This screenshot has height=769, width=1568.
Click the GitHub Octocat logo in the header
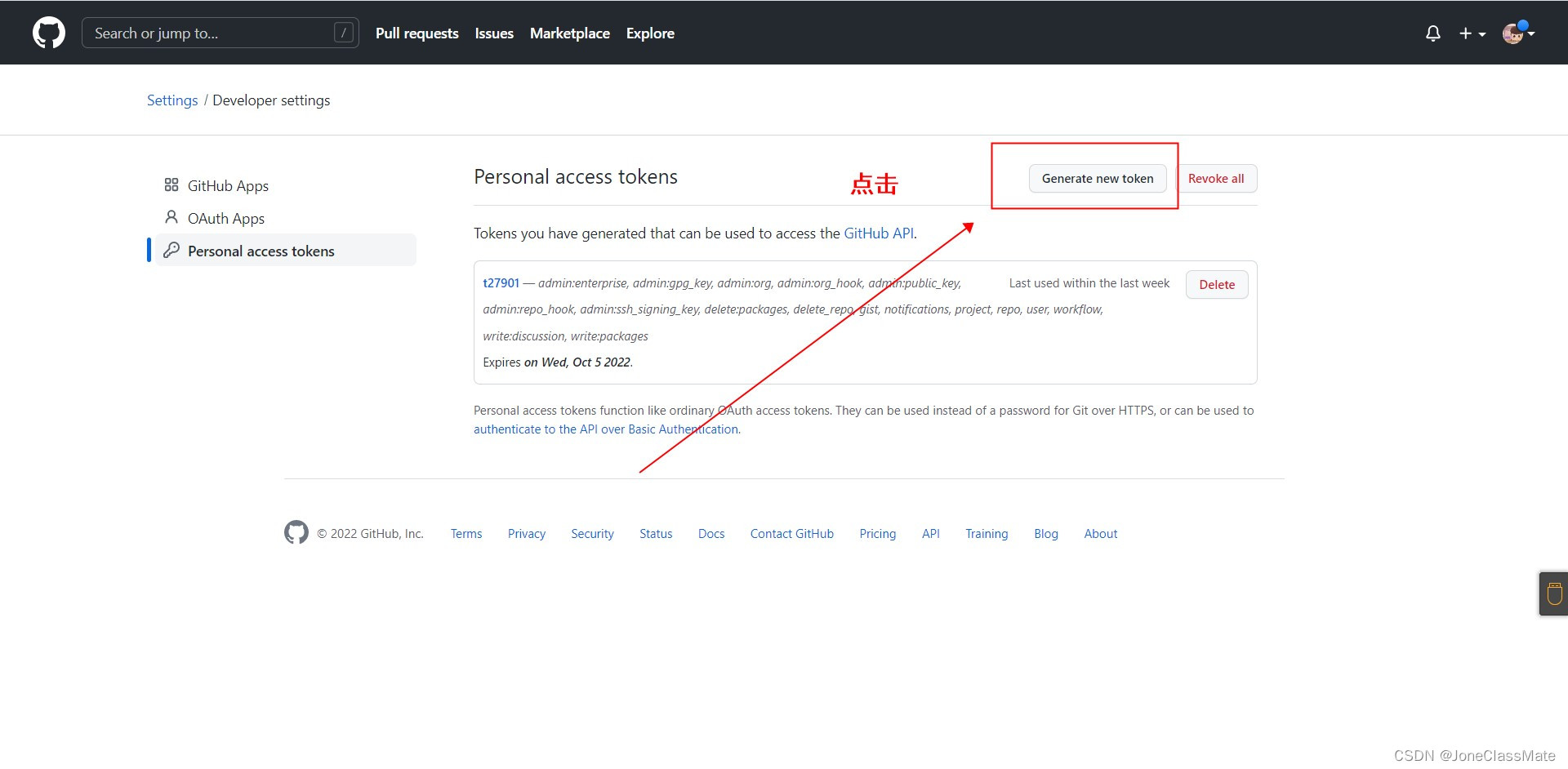[49, 33]
